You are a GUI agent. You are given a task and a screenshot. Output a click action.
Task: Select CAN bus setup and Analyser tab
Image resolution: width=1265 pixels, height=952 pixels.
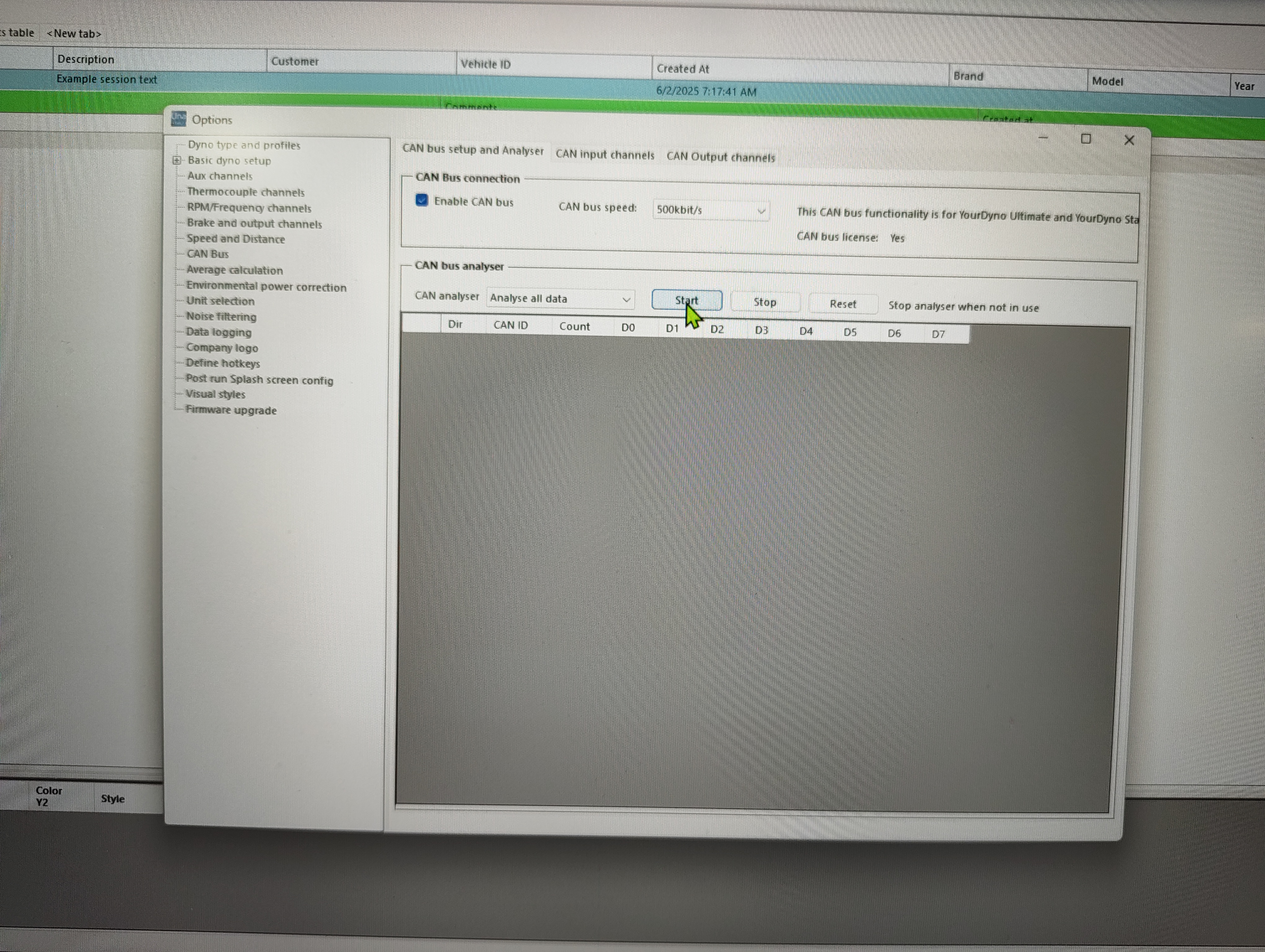pos(473,150)
